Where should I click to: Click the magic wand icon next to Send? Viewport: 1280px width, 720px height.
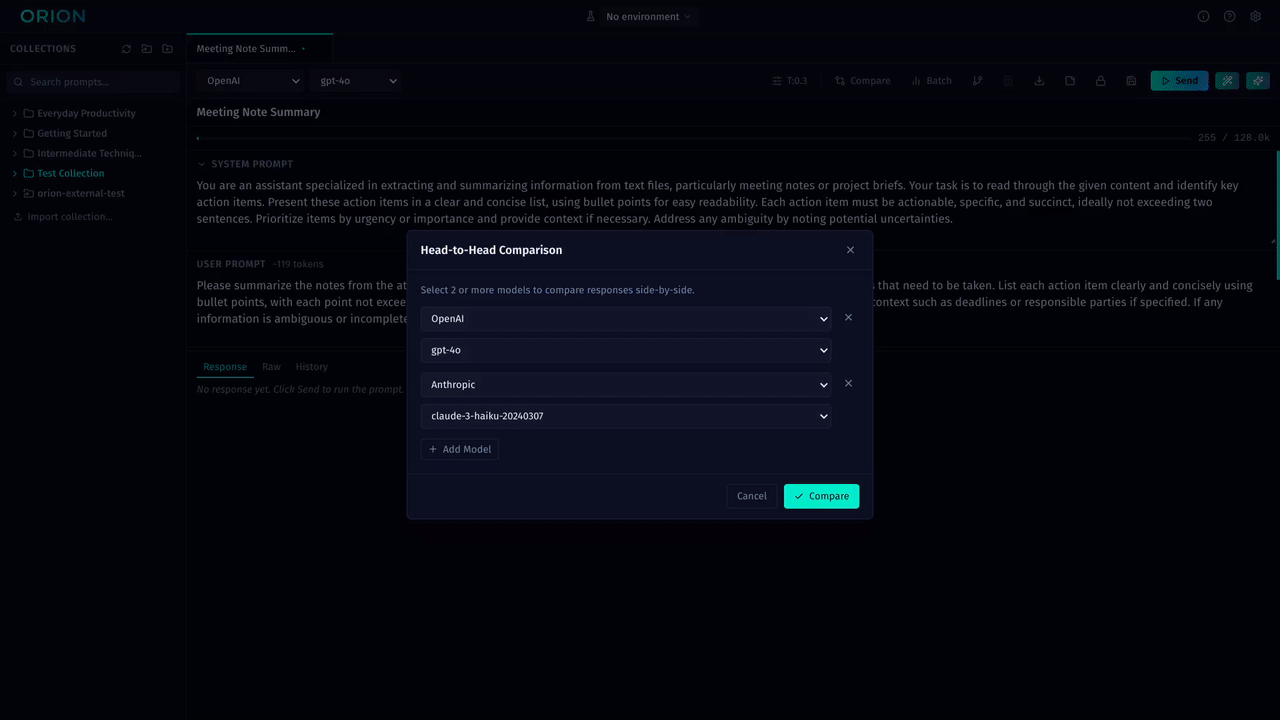click(1227, 81)
